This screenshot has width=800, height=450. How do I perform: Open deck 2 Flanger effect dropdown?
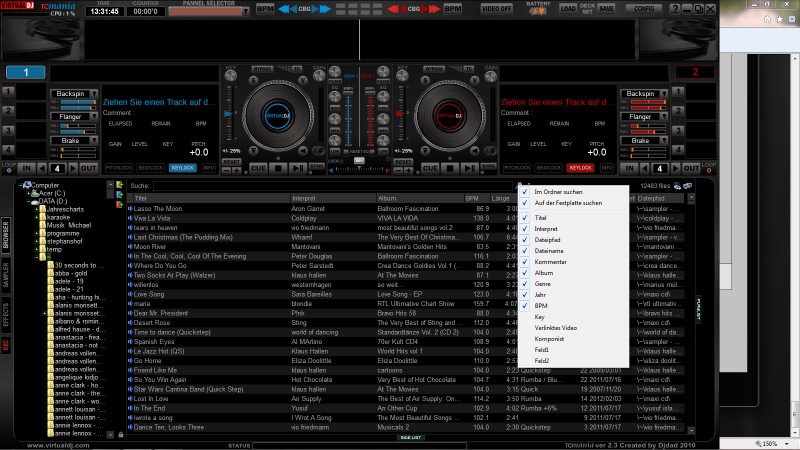664,117
